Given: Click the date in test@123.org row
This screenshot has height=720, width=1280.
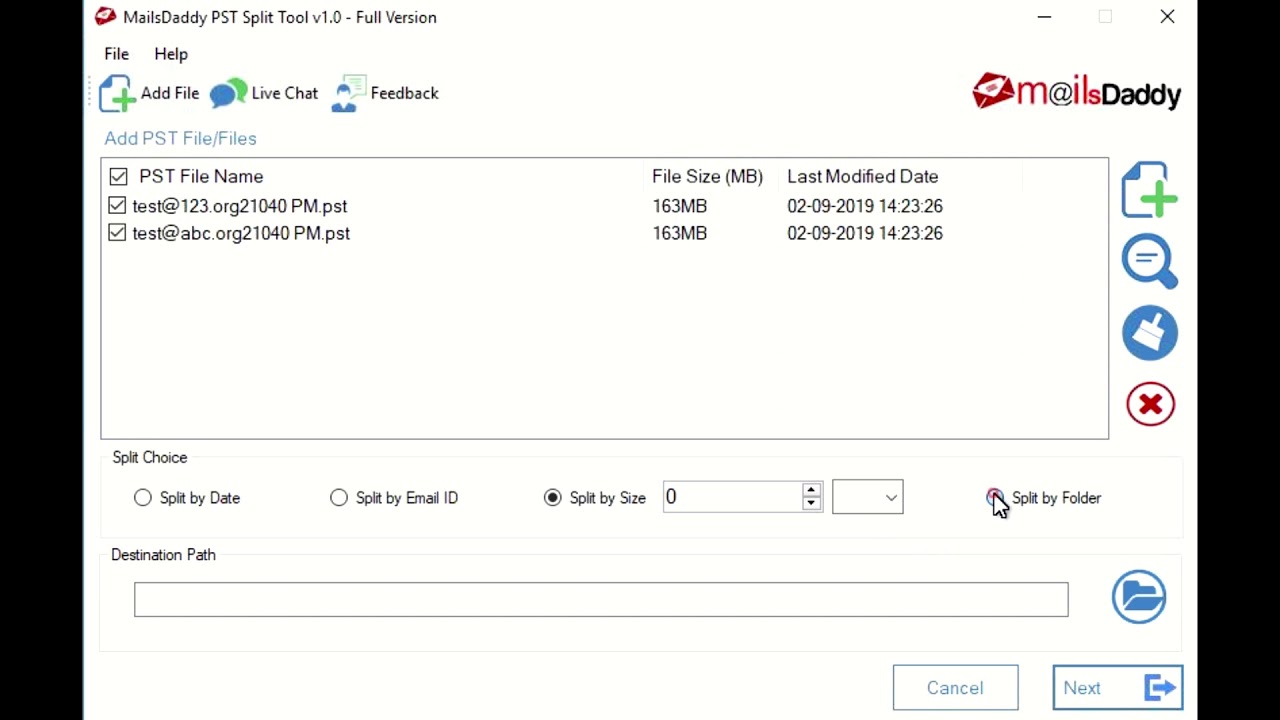Looking at the screenshot, I should click(865, 206).
